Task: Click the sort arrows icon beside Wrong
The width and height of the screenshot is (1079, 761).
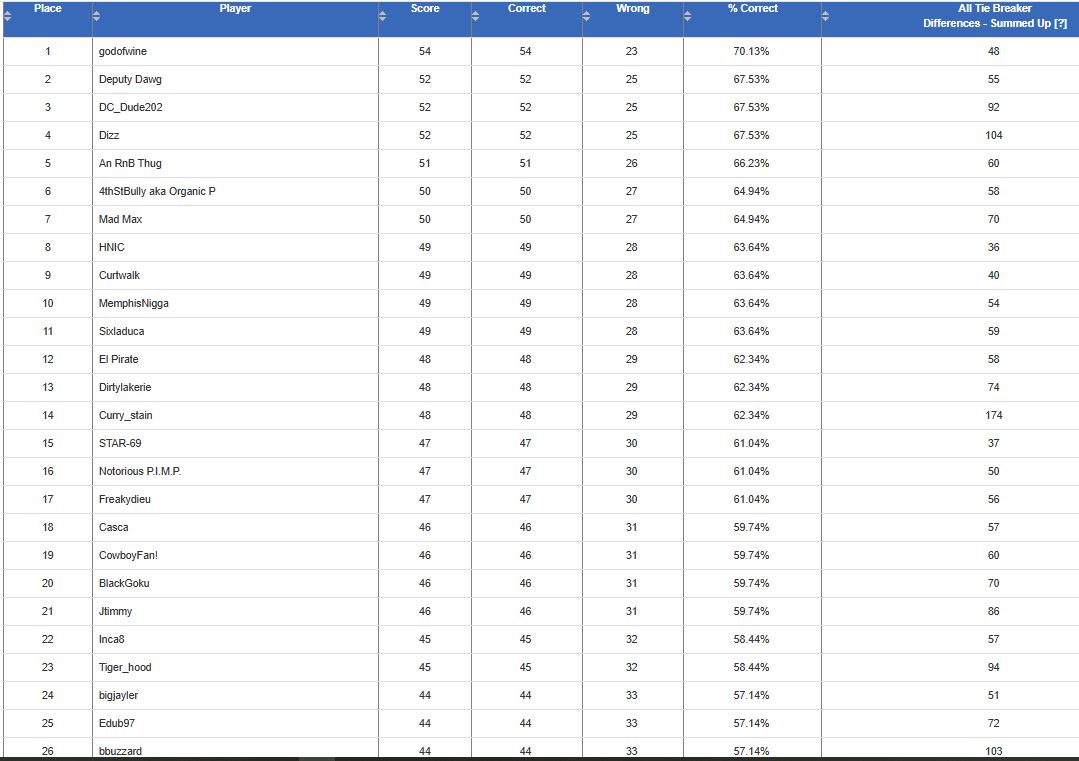Action: 588,15
